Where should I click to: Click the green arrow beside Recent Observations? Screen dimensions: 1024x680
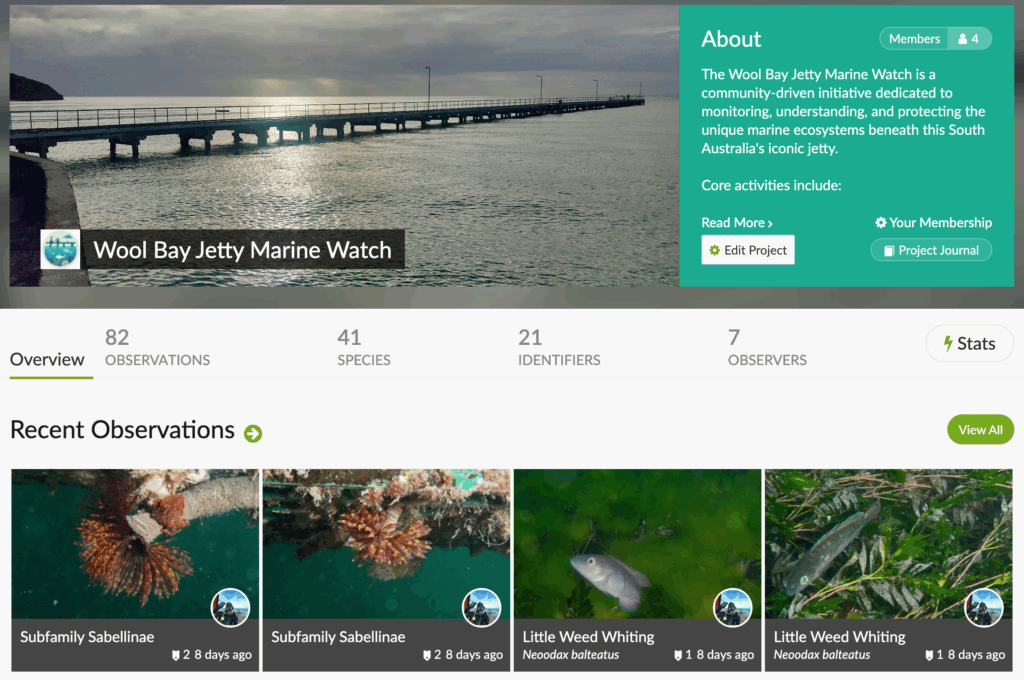tap(253, 433)
